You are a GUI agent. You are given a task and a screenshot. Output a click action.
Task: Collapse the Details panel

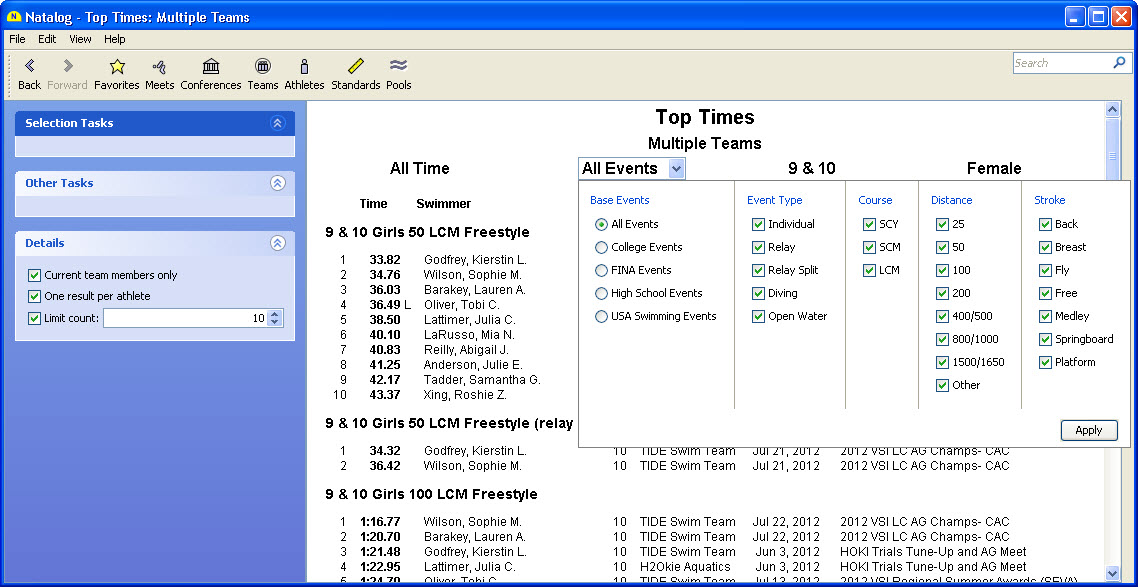pos(278,243)
